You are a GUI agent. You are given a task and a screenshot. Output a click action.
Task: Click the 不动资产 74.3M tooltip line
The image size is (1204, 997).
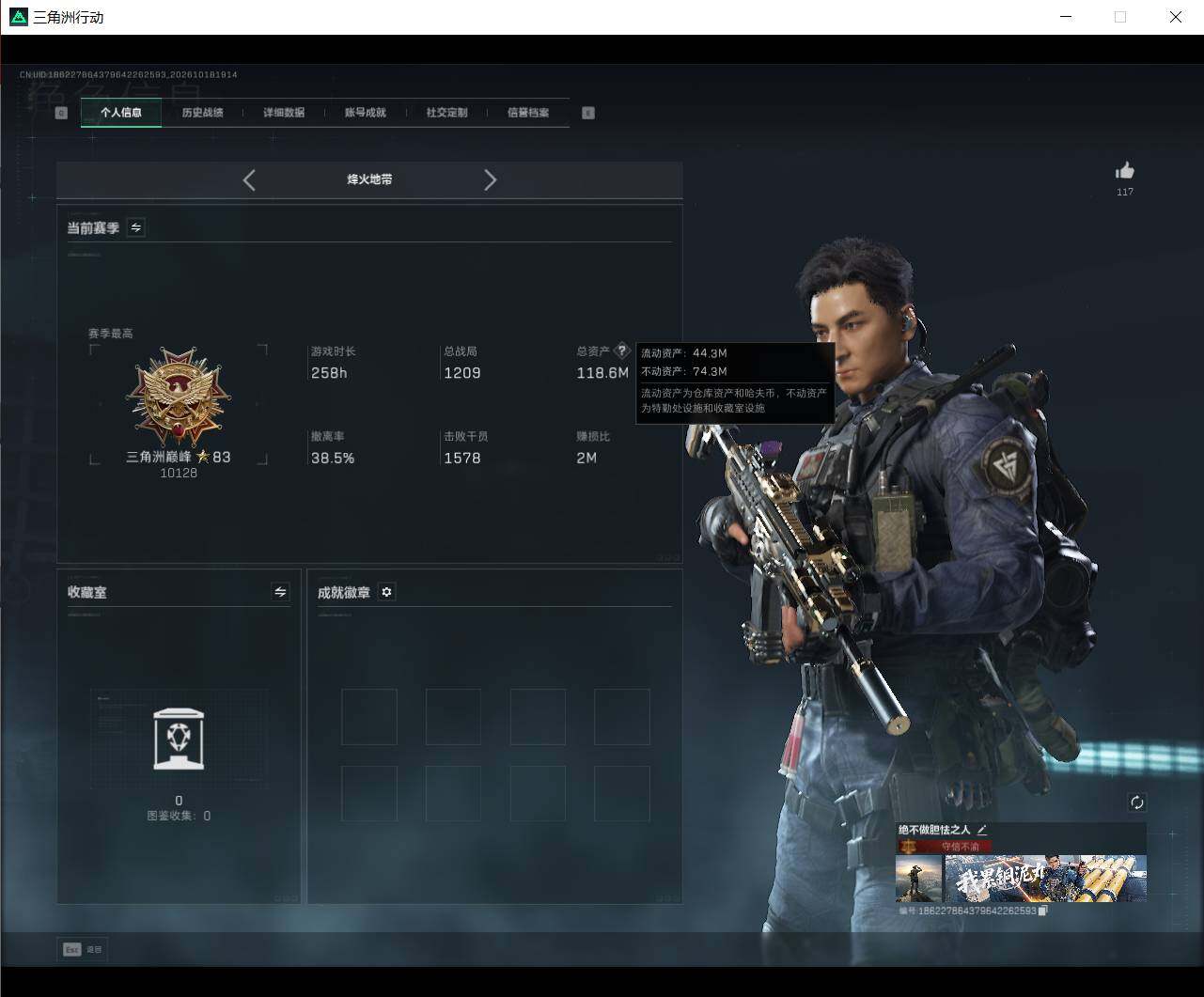click(x=684, y=371)
